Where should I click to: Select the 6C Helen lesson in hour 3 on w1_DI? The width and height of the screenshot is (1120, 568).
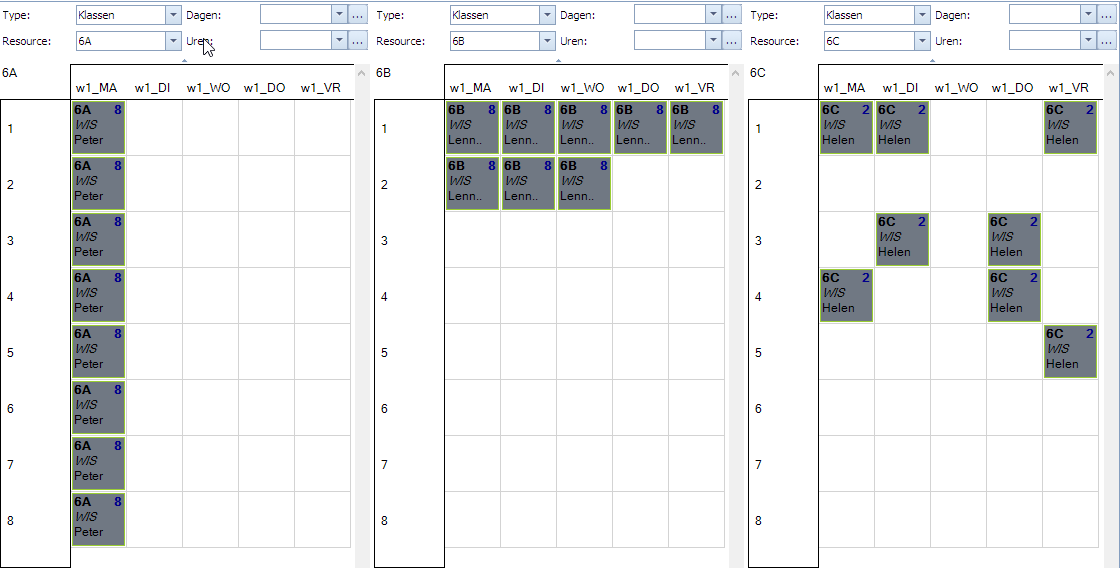902,239
